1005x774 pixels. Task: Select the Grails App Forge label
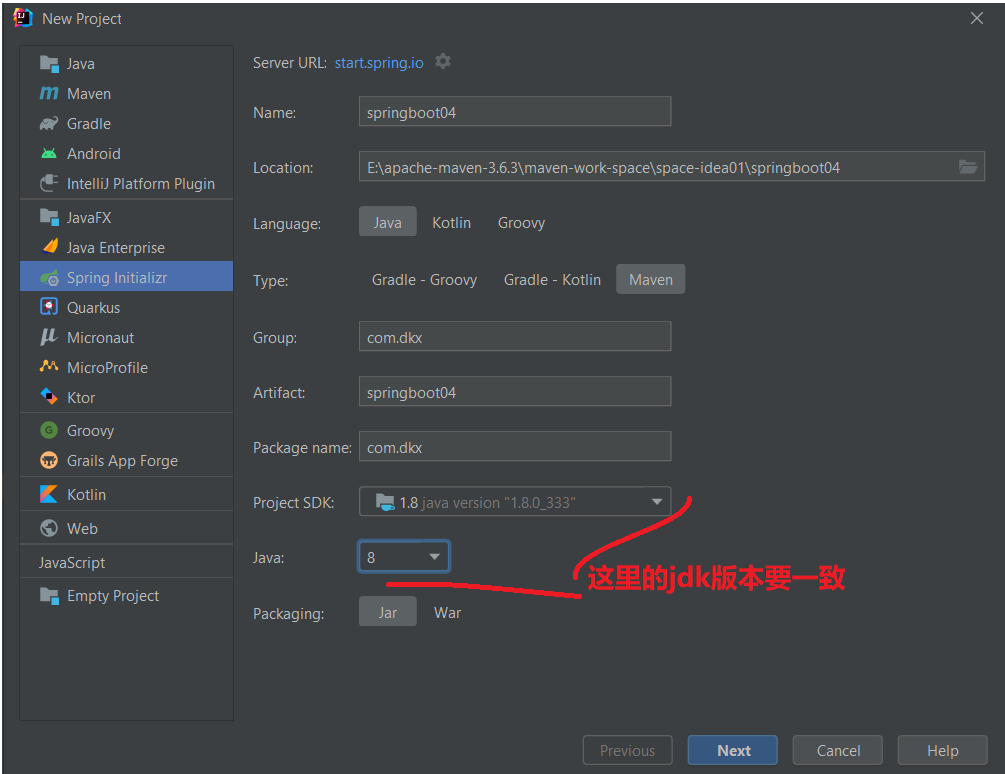point(122,461)
